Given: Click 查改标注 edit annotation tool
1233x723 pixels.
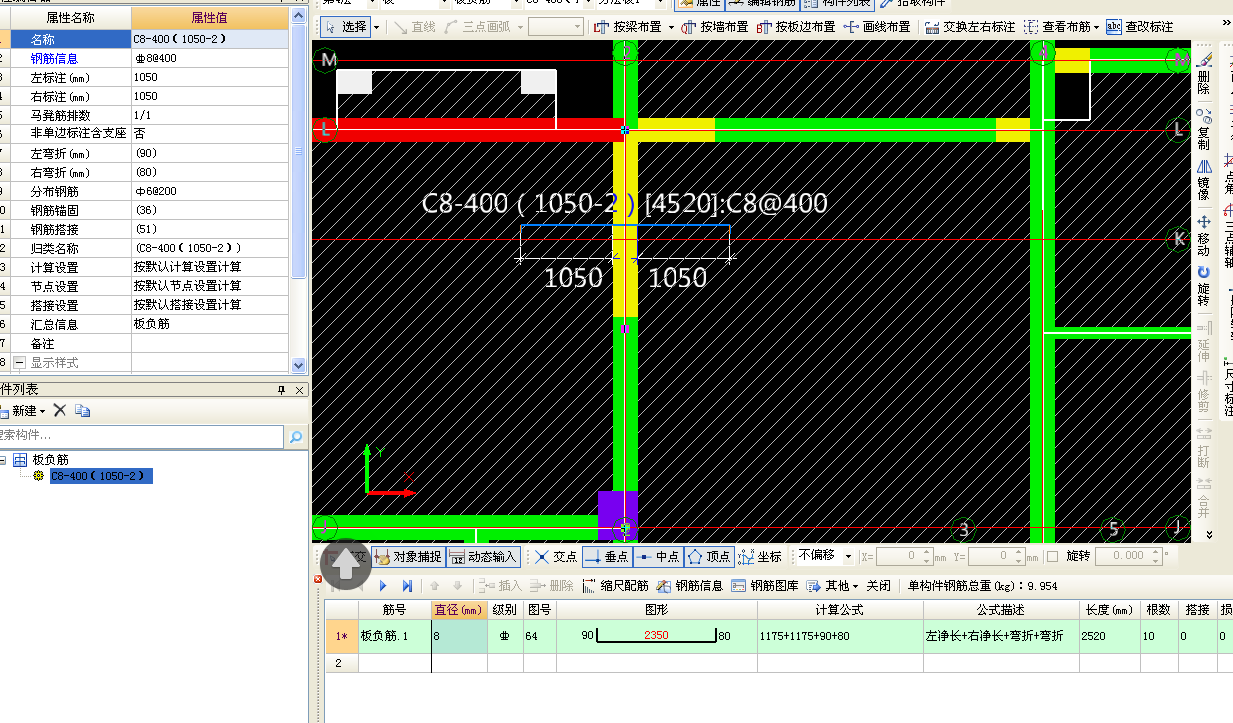Looking at the screenshot, I should pos(1140,27).
